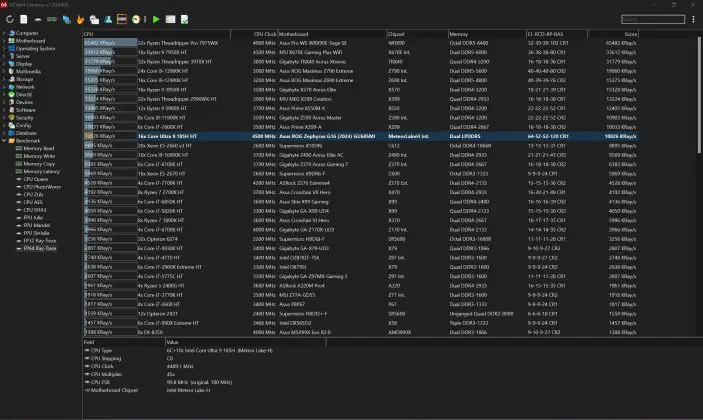Expand the Motherboard tree node arrow
This screenshot has width=703, height=420.
[4, 41]
